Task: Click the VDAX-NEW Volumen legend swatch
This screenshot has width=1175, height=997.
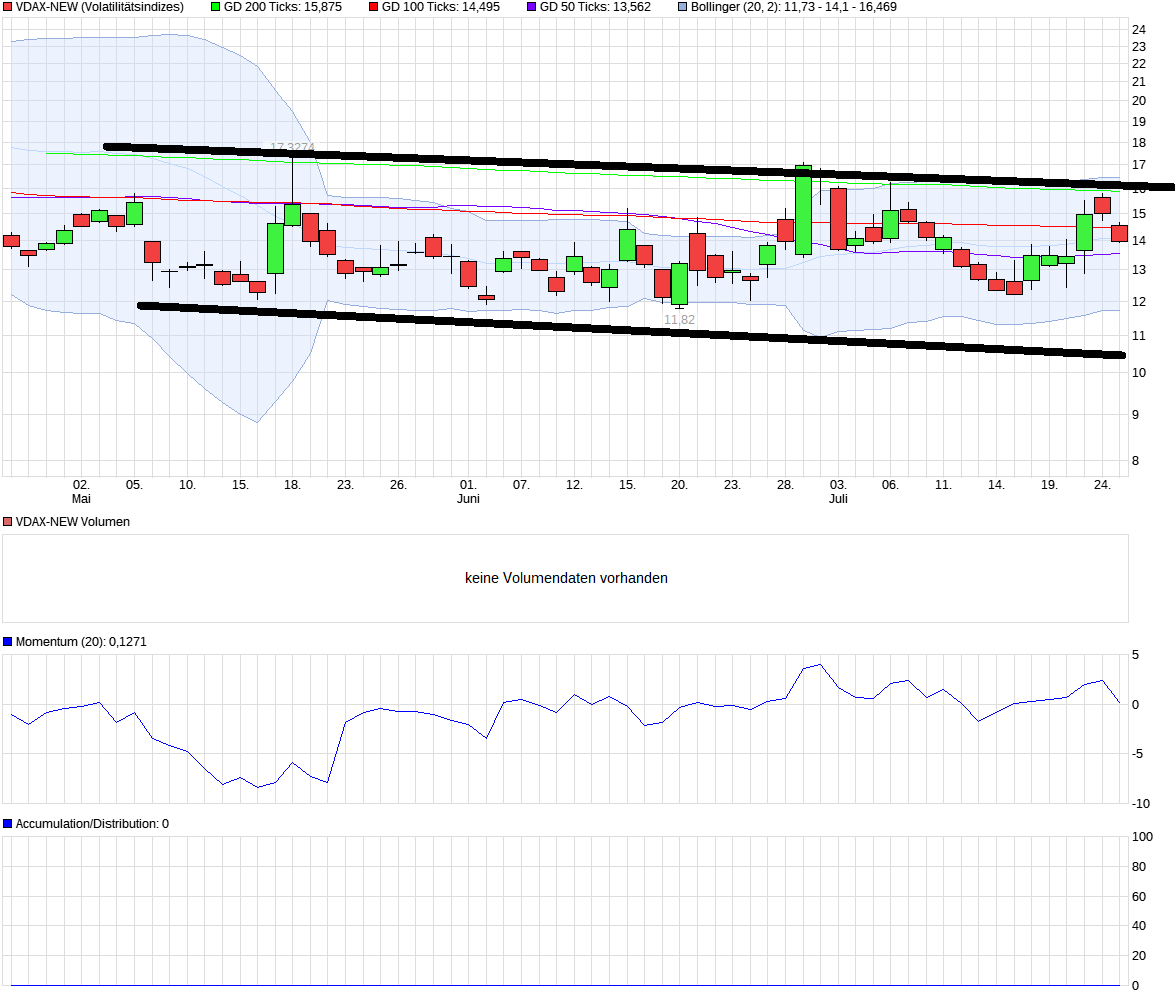Action: (7, 522)
